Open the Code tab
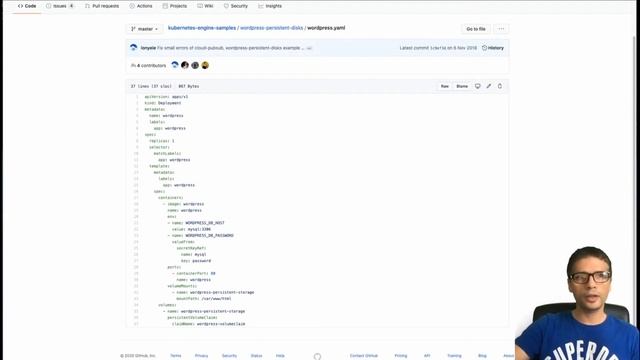The height and width of the screenshot is (360, 640). [x=27, y=6]
